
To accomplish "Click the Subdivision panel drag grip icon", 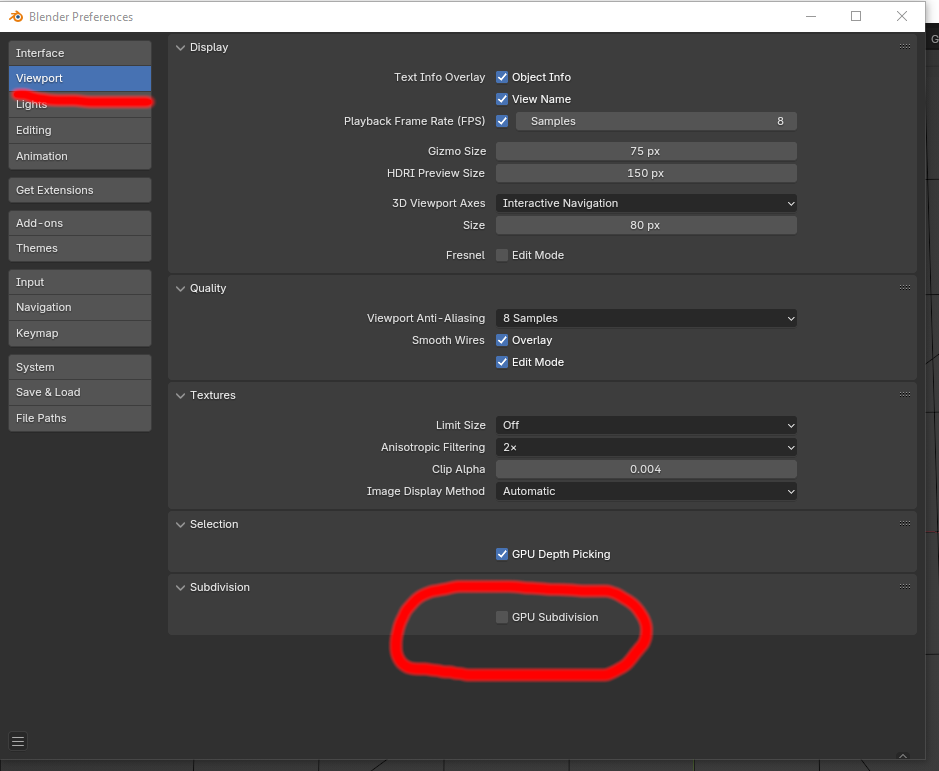I will [904, 587].
